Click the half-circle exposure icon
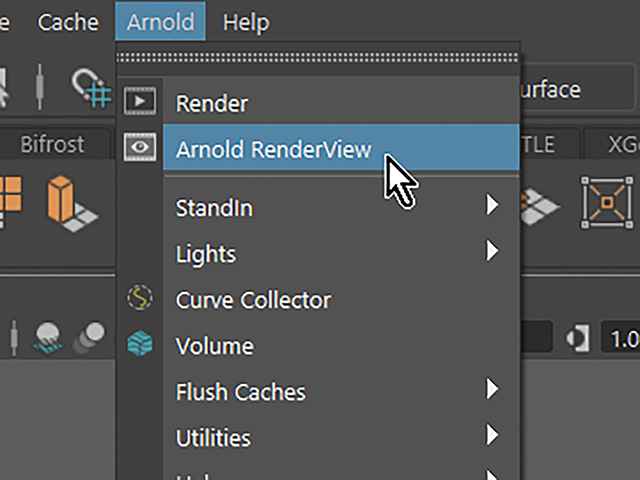 pyautogui.click(x=577, y=338)
